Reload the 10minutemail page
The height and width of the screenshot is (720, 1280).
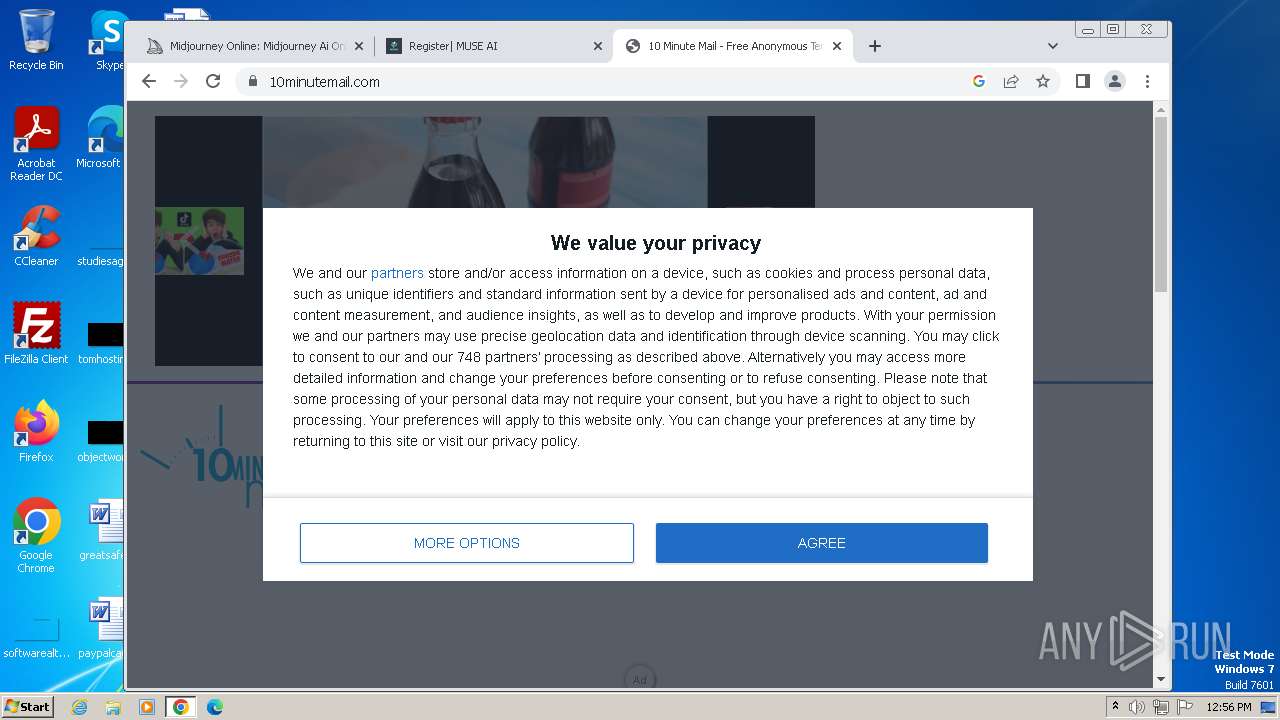[x=213, y=82]
